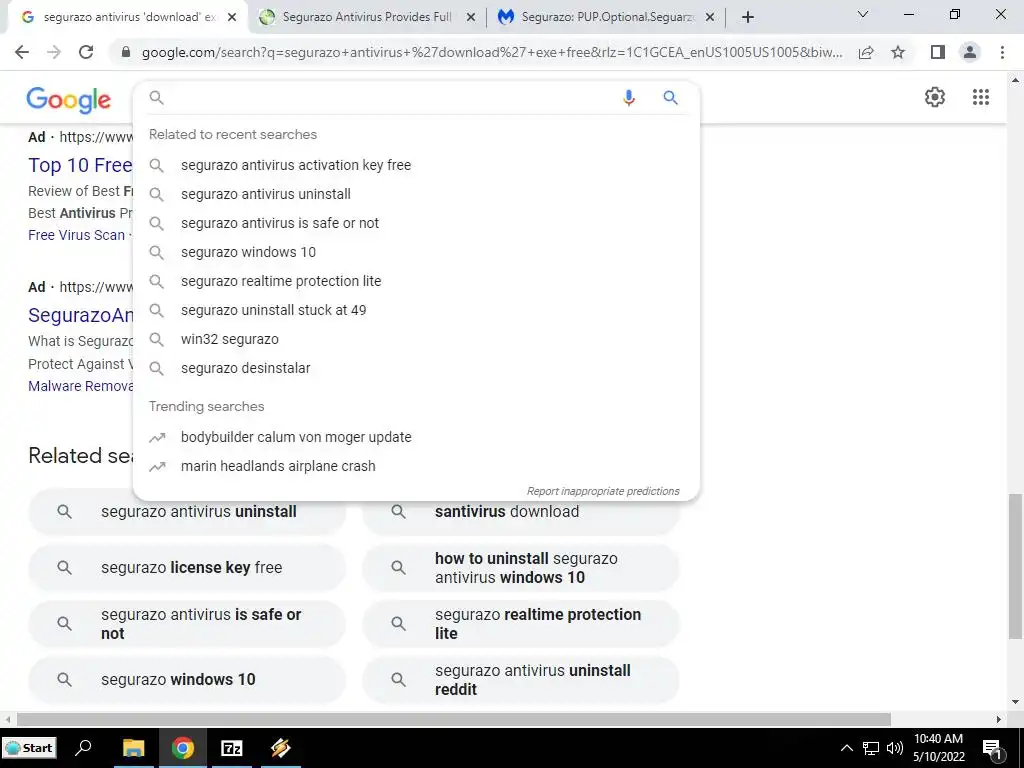Click the browser forward arrow
1024x768 pixels.
pos(54,52)
